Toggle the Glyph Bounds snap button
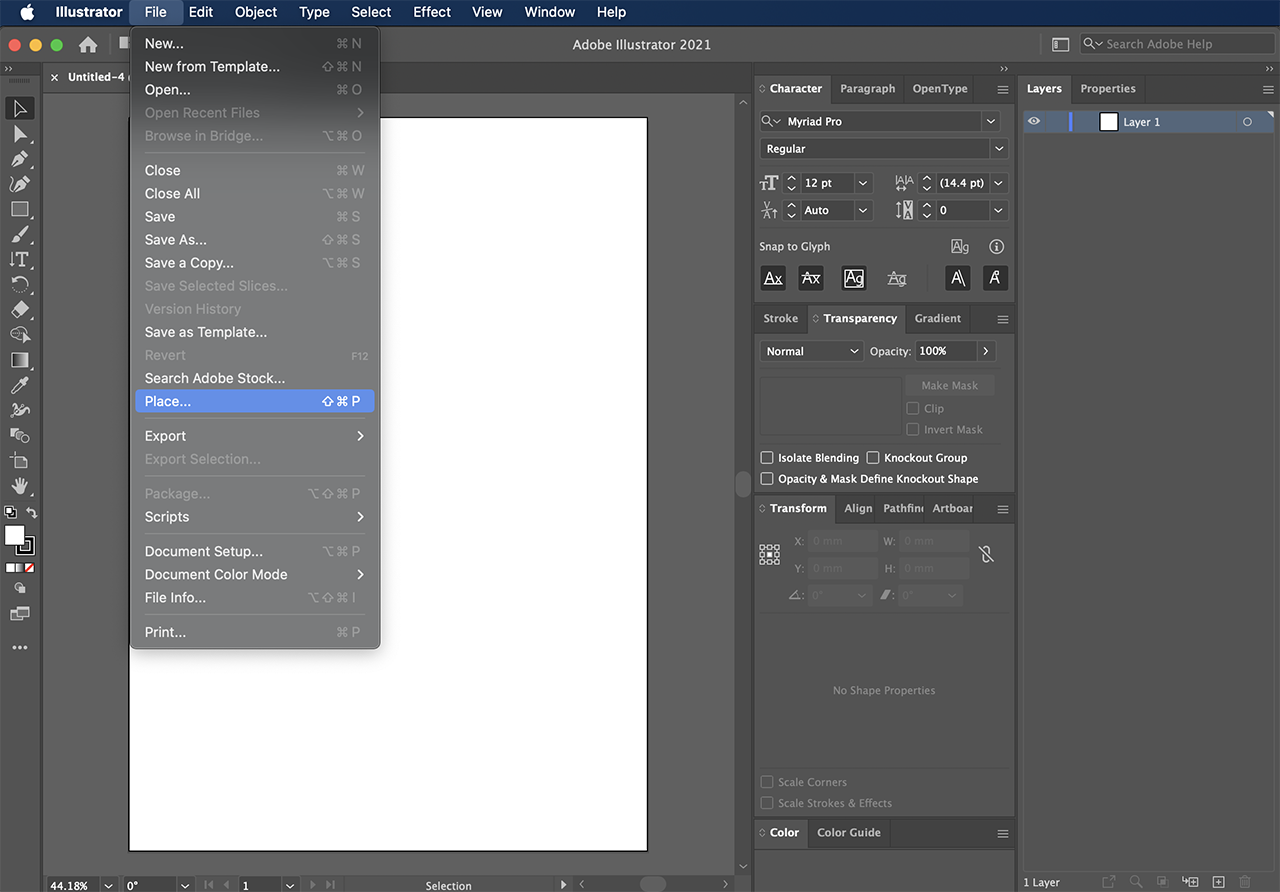 click(853, 278)
